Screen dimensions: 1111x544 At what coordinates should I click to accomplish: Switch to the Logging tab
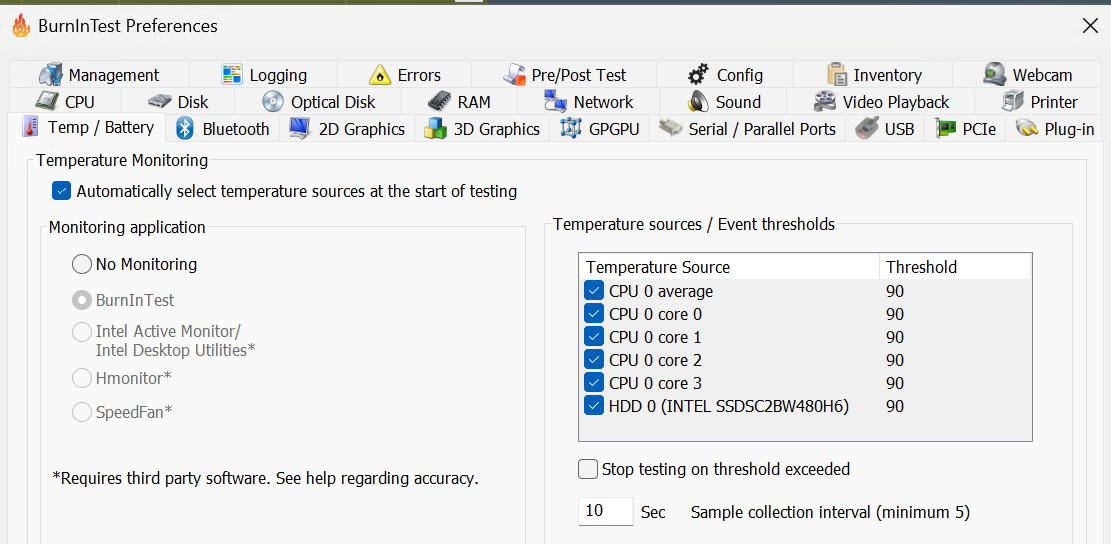point(264,74)
